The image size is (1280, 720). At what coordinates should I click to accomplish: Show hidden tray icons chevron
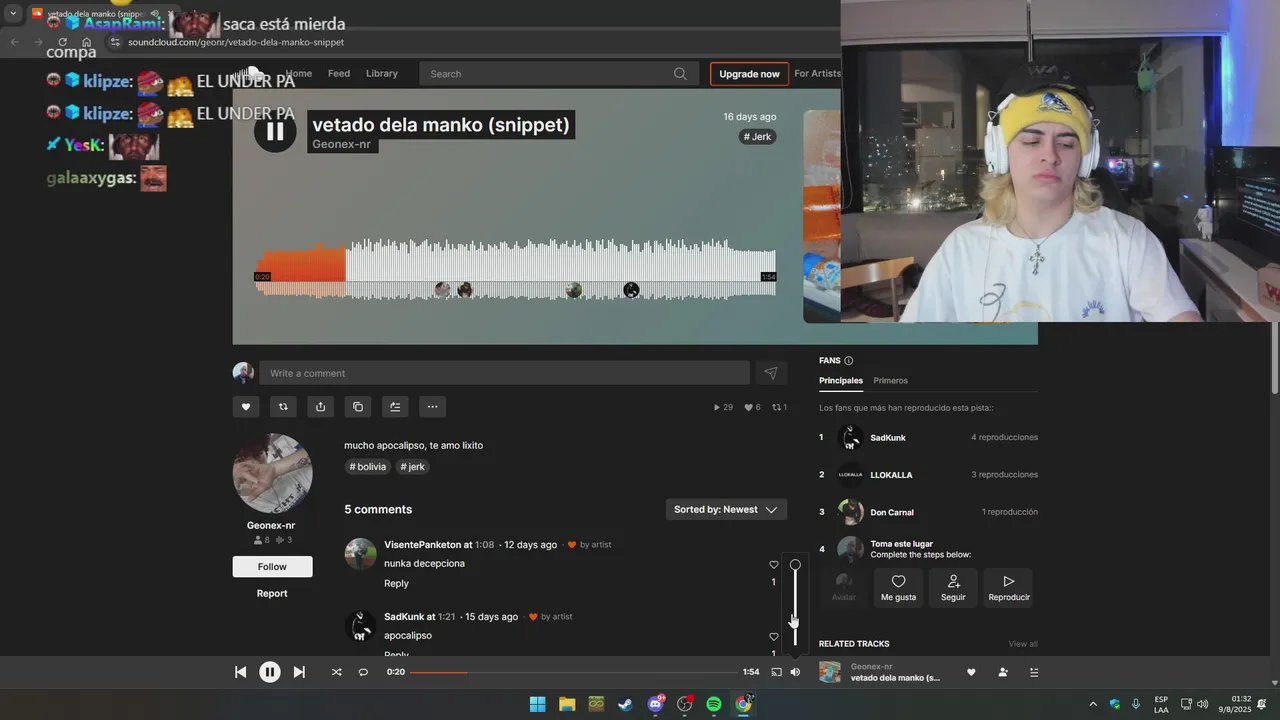[x=1093, y=704]
